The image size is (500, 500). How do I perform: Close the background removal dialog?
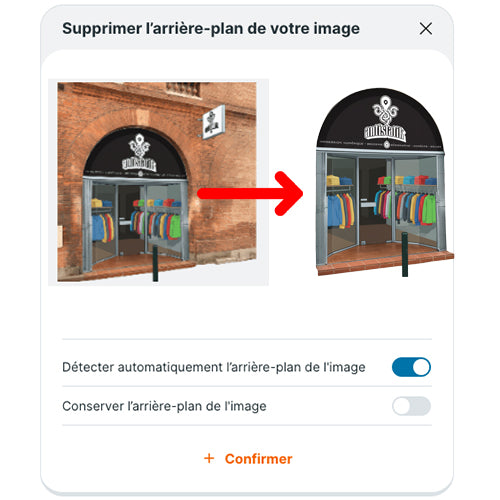(x=426, y=29)
